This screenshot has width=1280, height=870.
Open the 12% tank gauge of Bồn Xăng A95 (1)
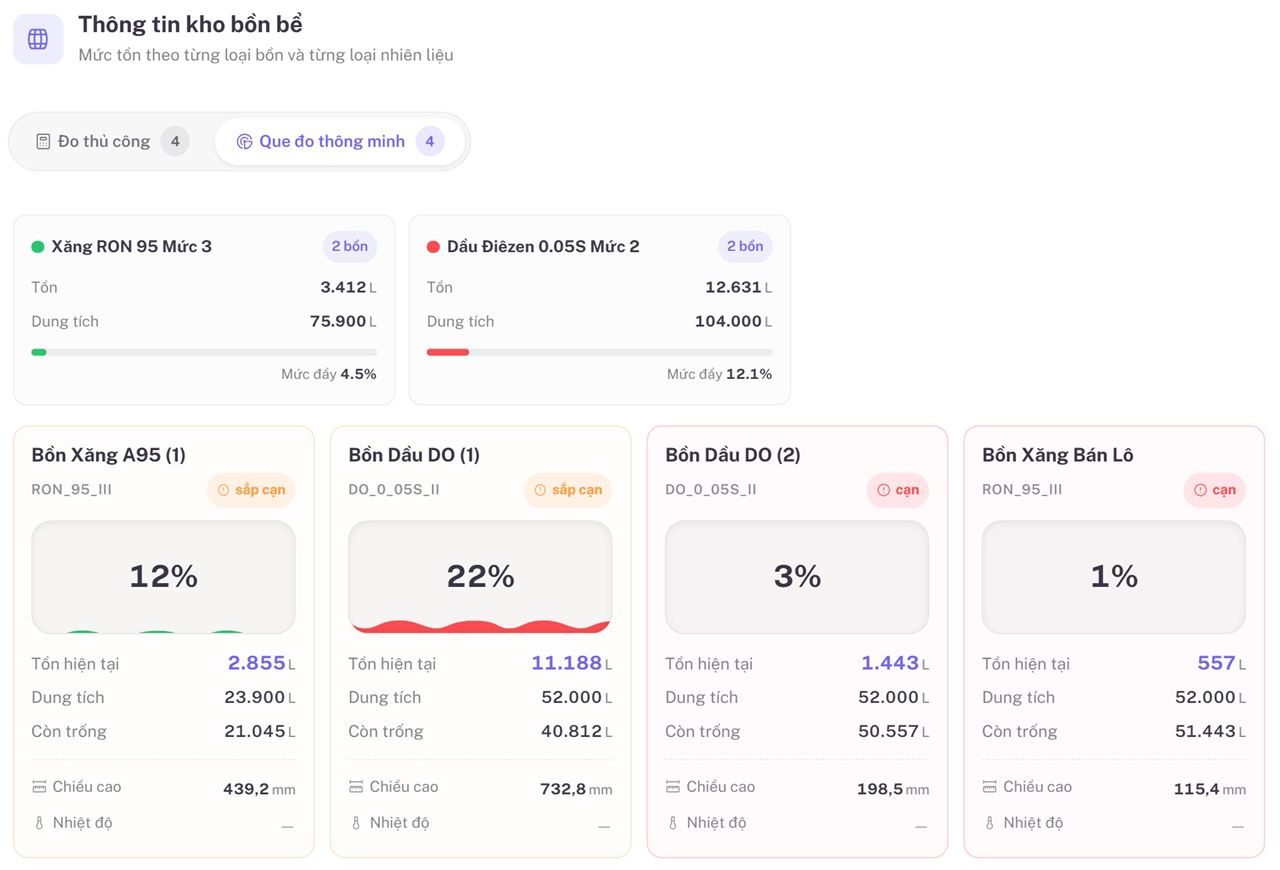click(x=163, y=577)
